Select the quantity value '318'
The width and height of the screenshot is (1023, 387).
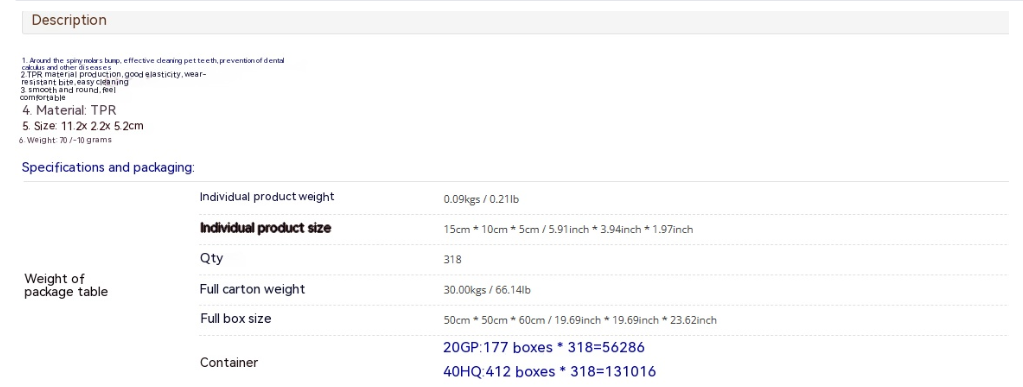point(452,259)
